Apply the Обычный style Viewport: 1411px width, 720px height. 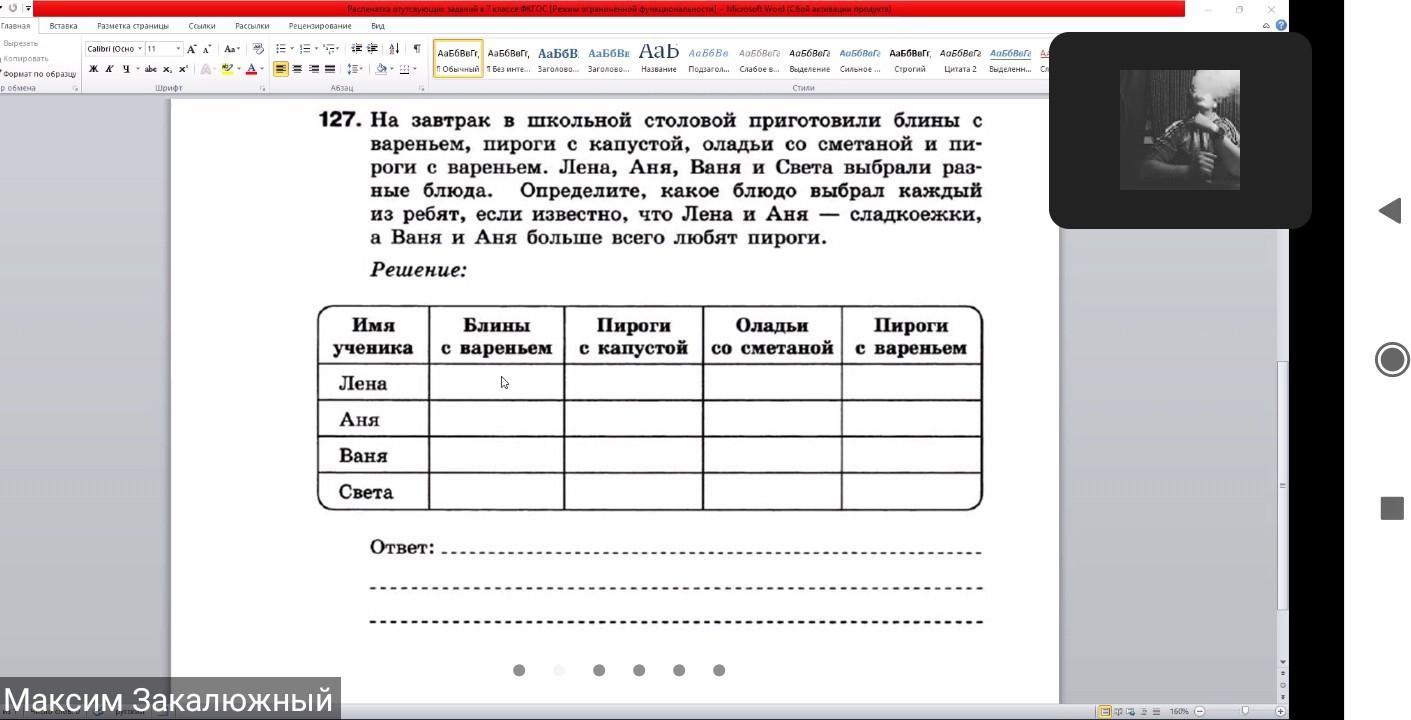[458, 59]
